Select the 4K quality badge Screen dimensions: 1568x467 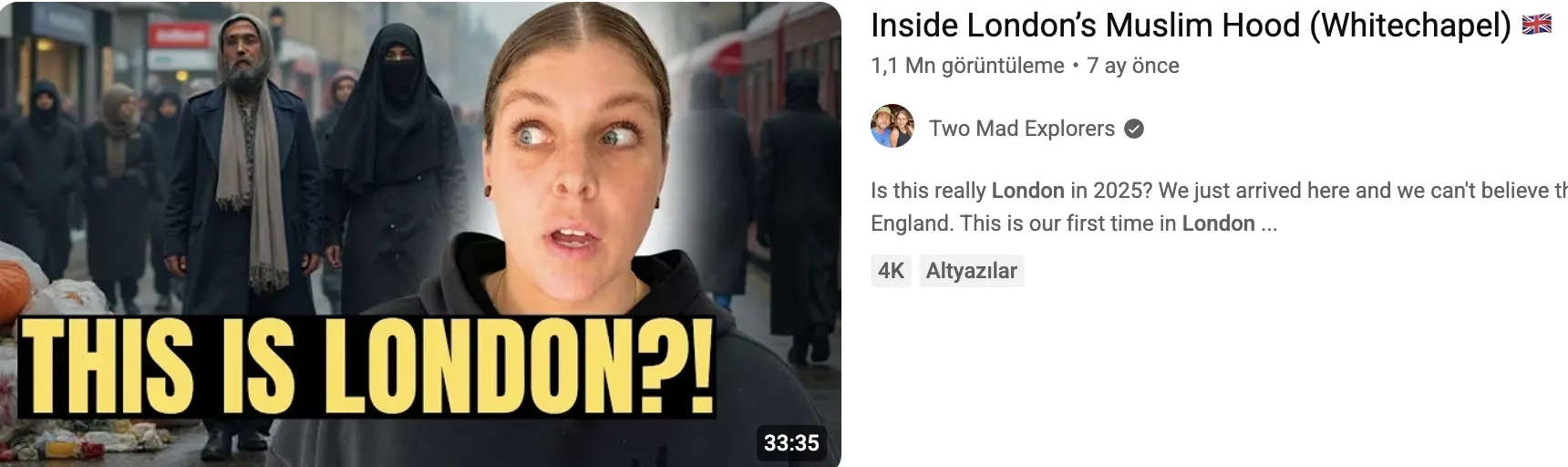point(891,271)
